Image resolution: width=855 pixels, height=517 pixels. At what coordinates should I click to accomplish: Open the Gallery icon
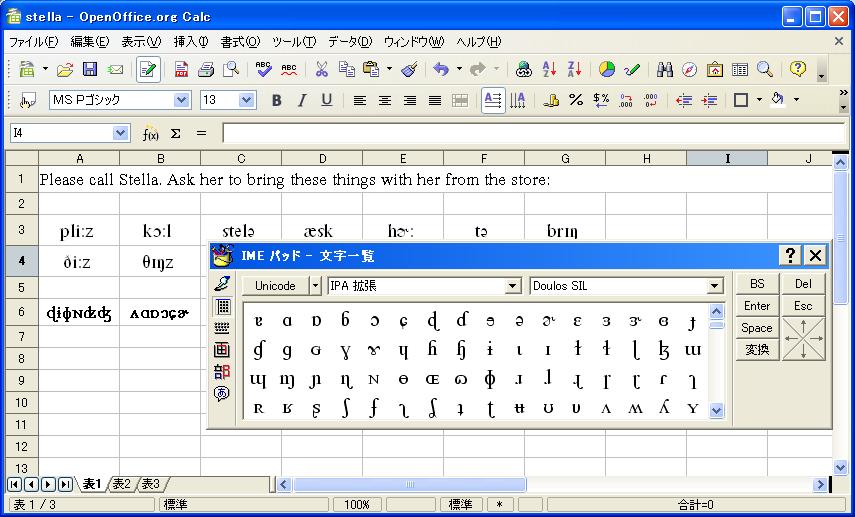714,69
